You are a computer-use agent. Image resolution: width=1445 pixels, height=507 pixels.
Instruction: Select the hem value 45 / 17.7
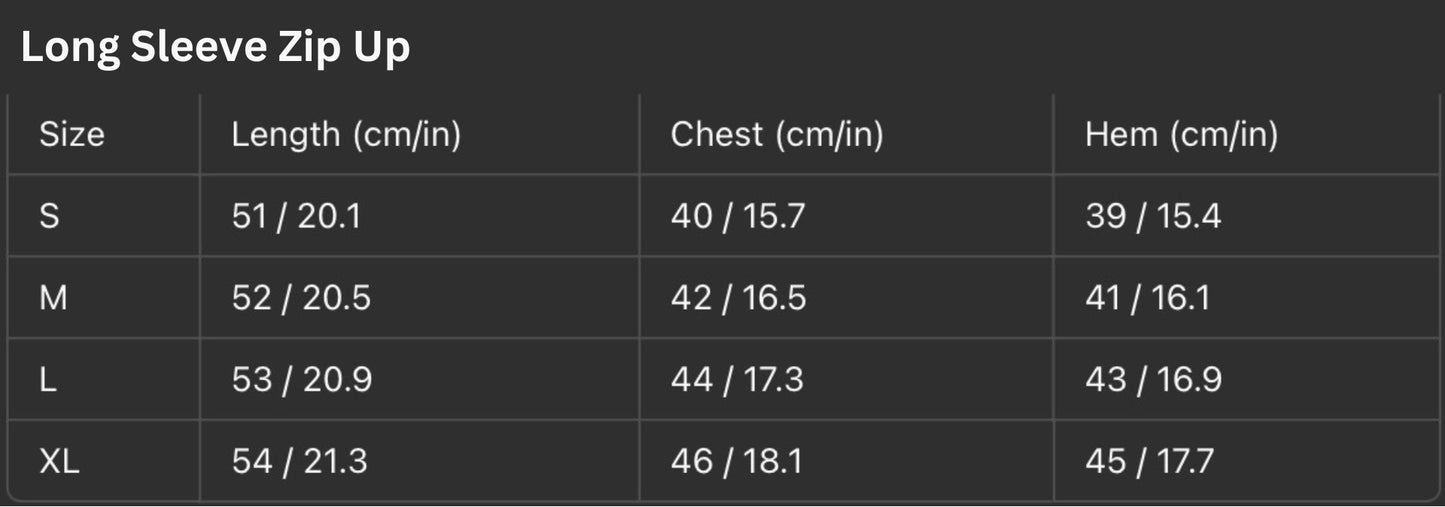point(1149,462)
